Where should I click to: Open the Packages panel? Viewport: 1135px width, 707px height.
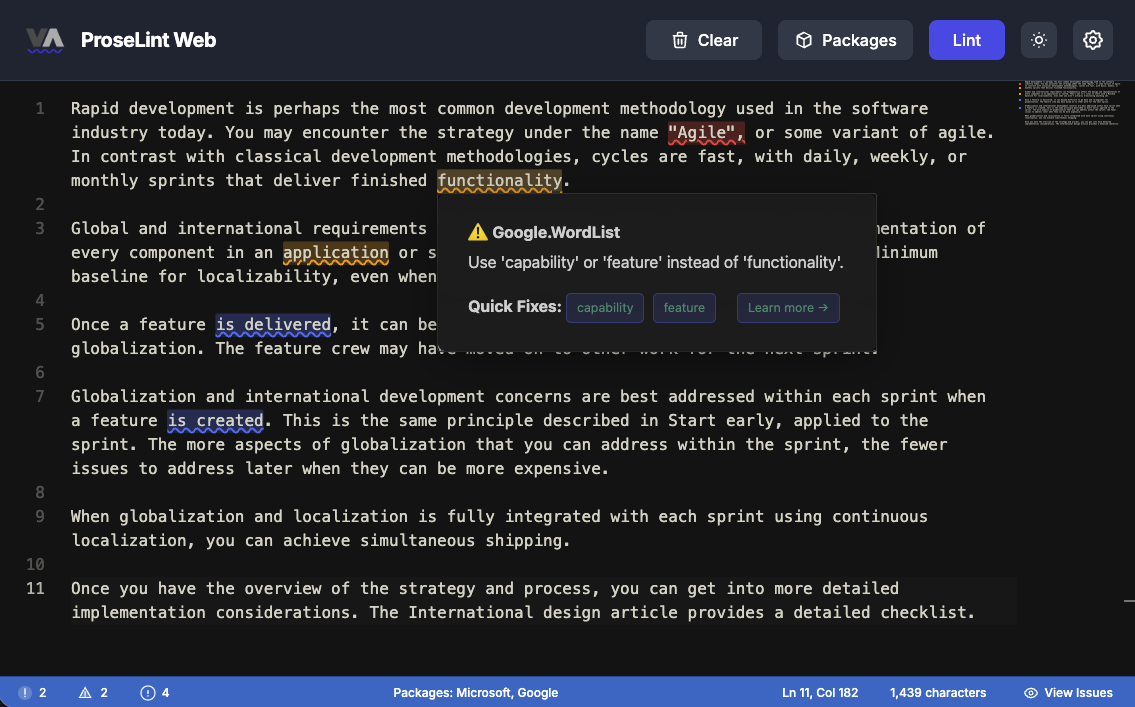click(845, 40)
